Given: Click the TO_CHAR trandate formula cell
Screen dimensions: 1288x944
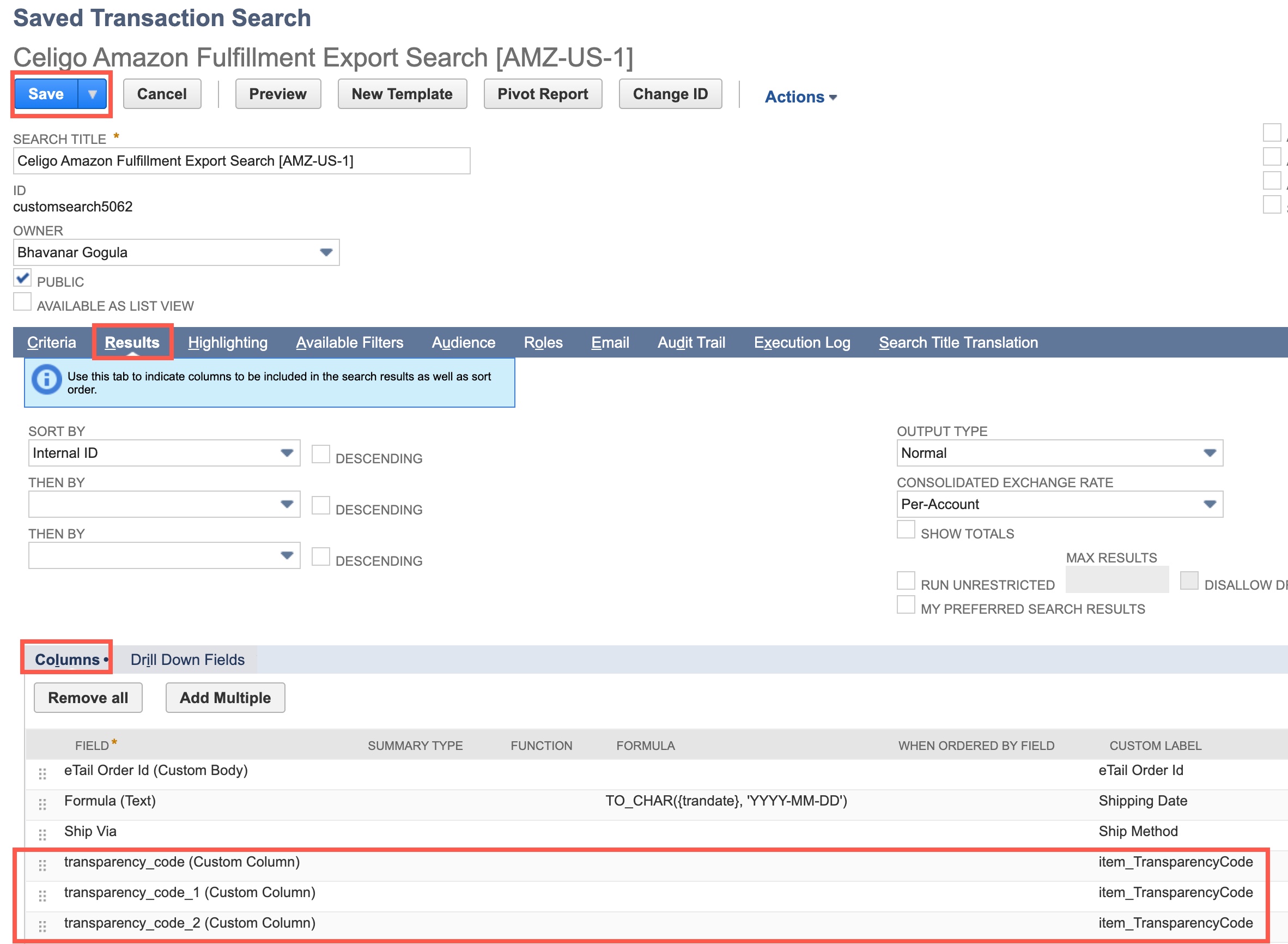Looking at the screenshot, I should (x=726, y=801).
